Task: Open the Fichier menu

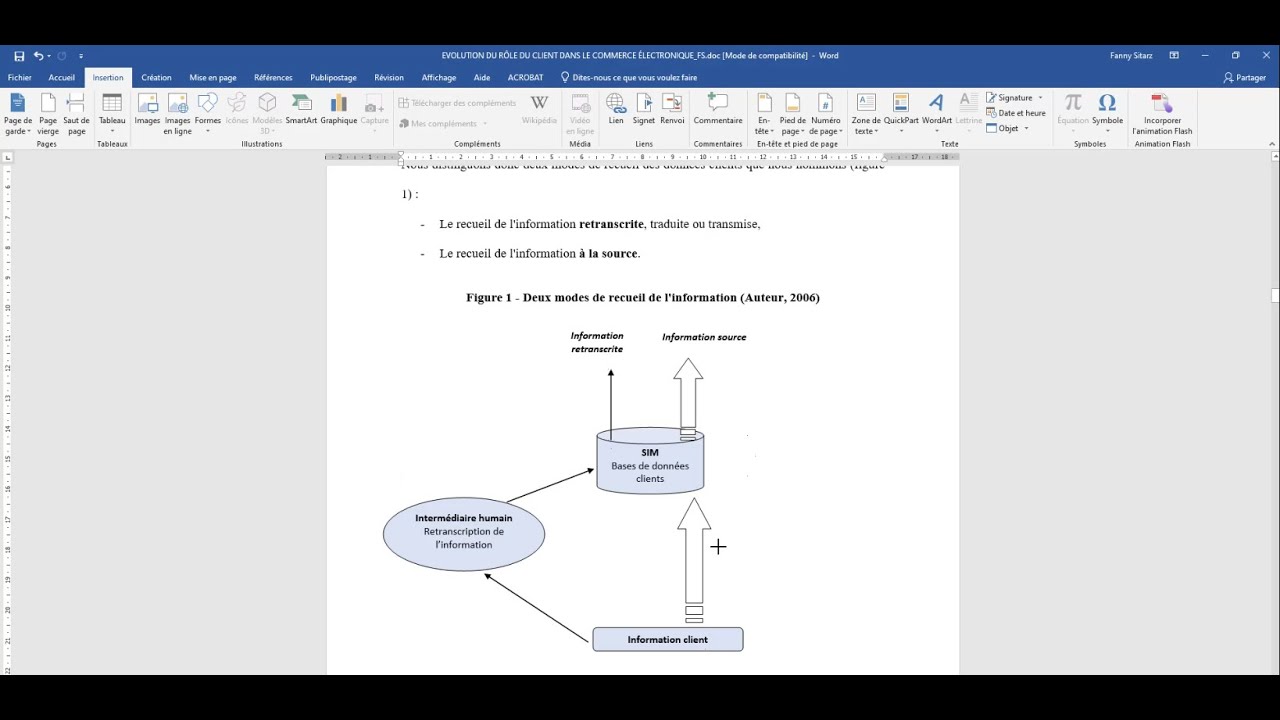Action: click(20, 78)
